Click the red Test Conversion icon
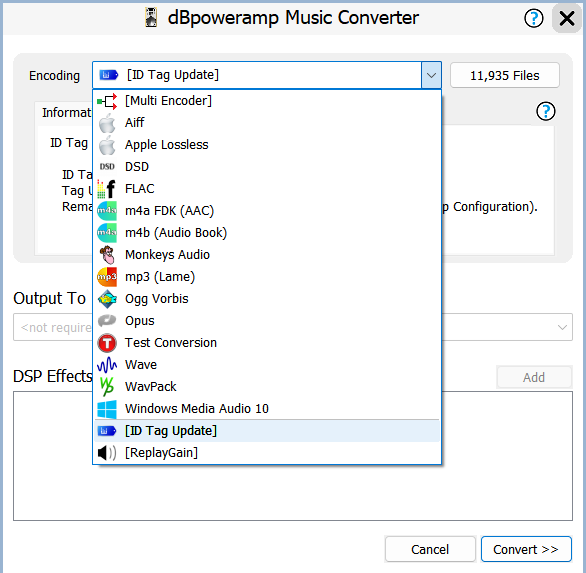Viewport: 586px width, 573px height. pyautogui.click(x=107, y=343)
